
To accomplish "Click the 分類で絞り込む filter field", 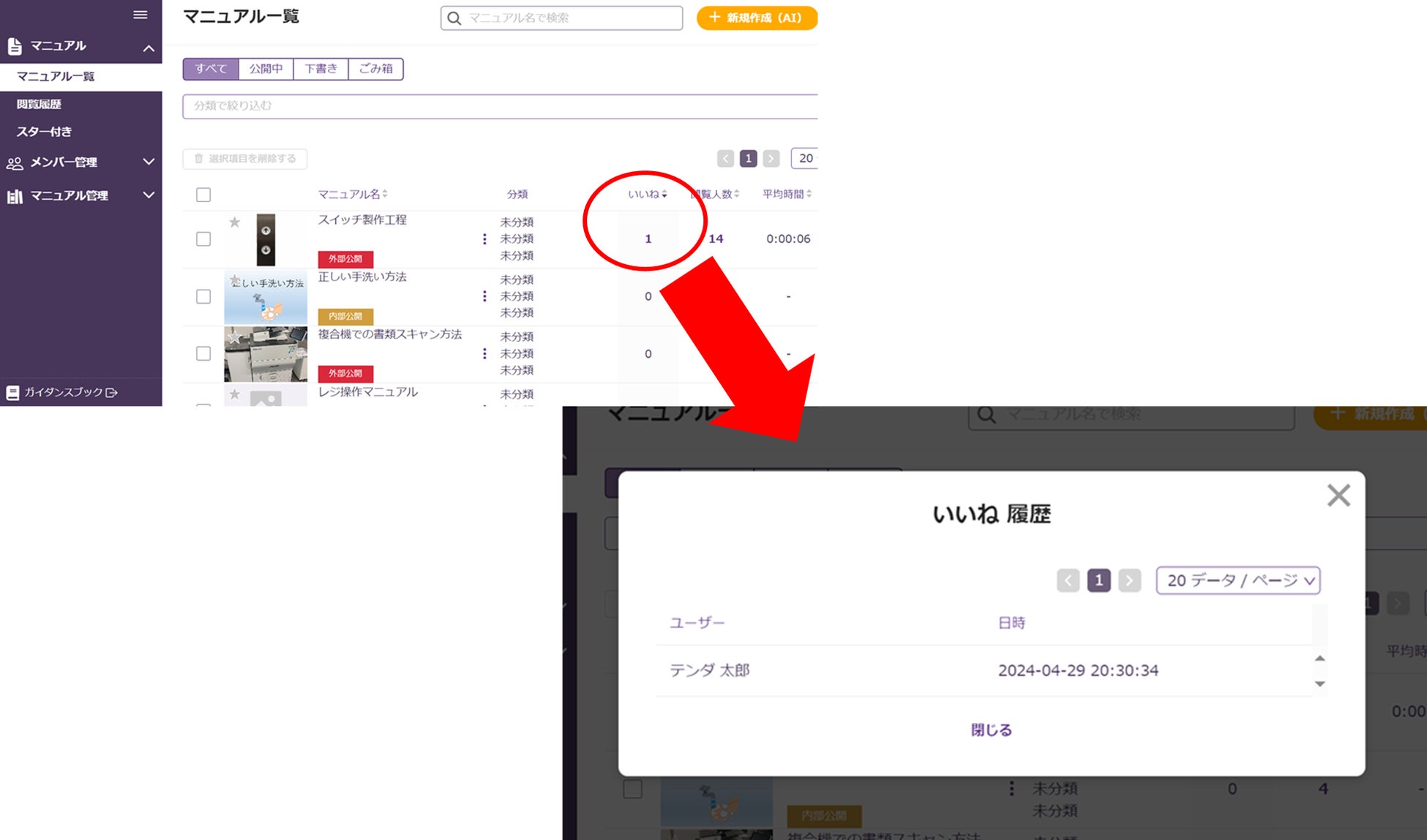I will [x=498, y=106].
